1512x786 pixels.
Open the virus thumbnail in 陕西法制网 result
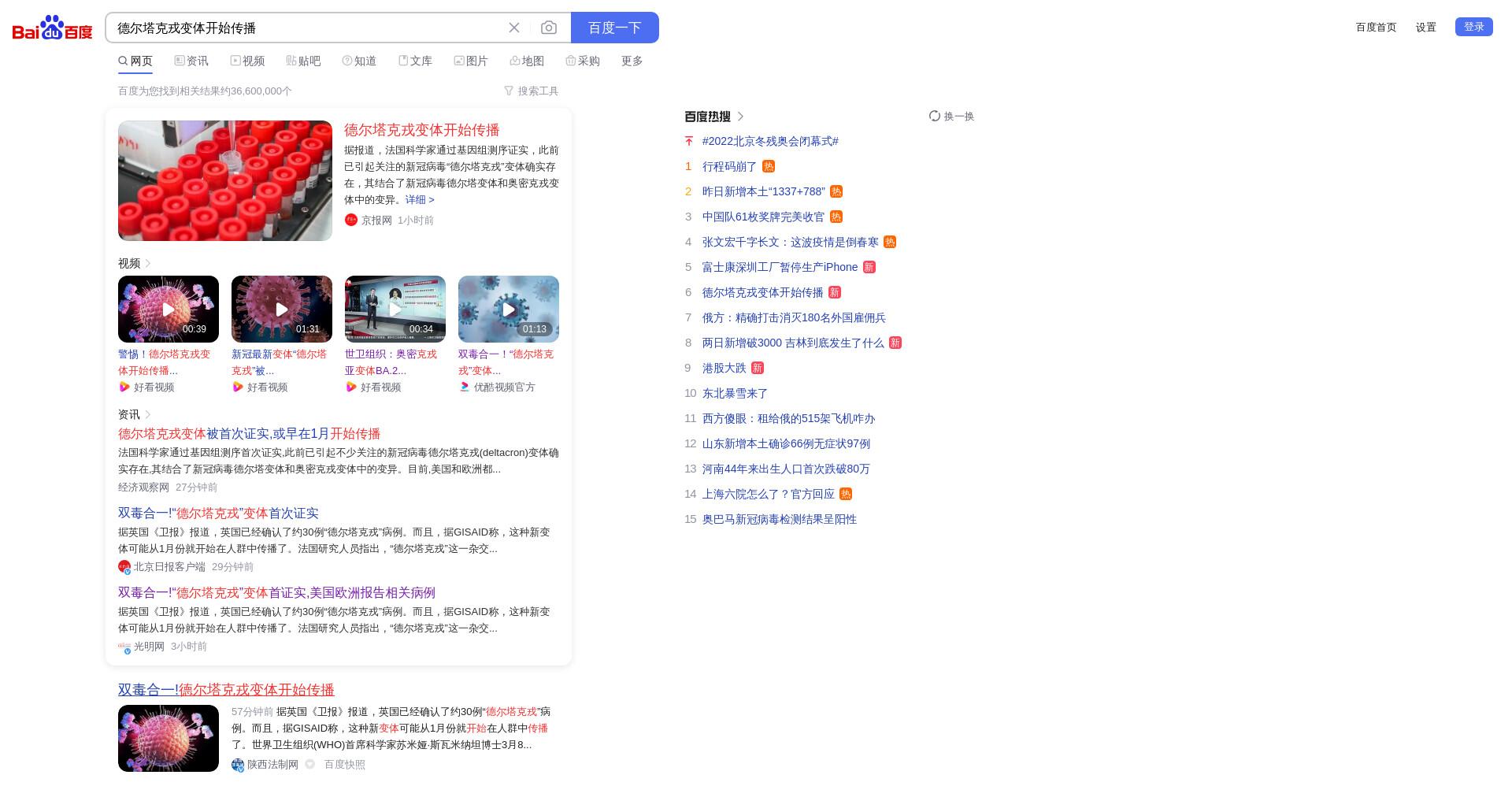(x=169, y=738)
